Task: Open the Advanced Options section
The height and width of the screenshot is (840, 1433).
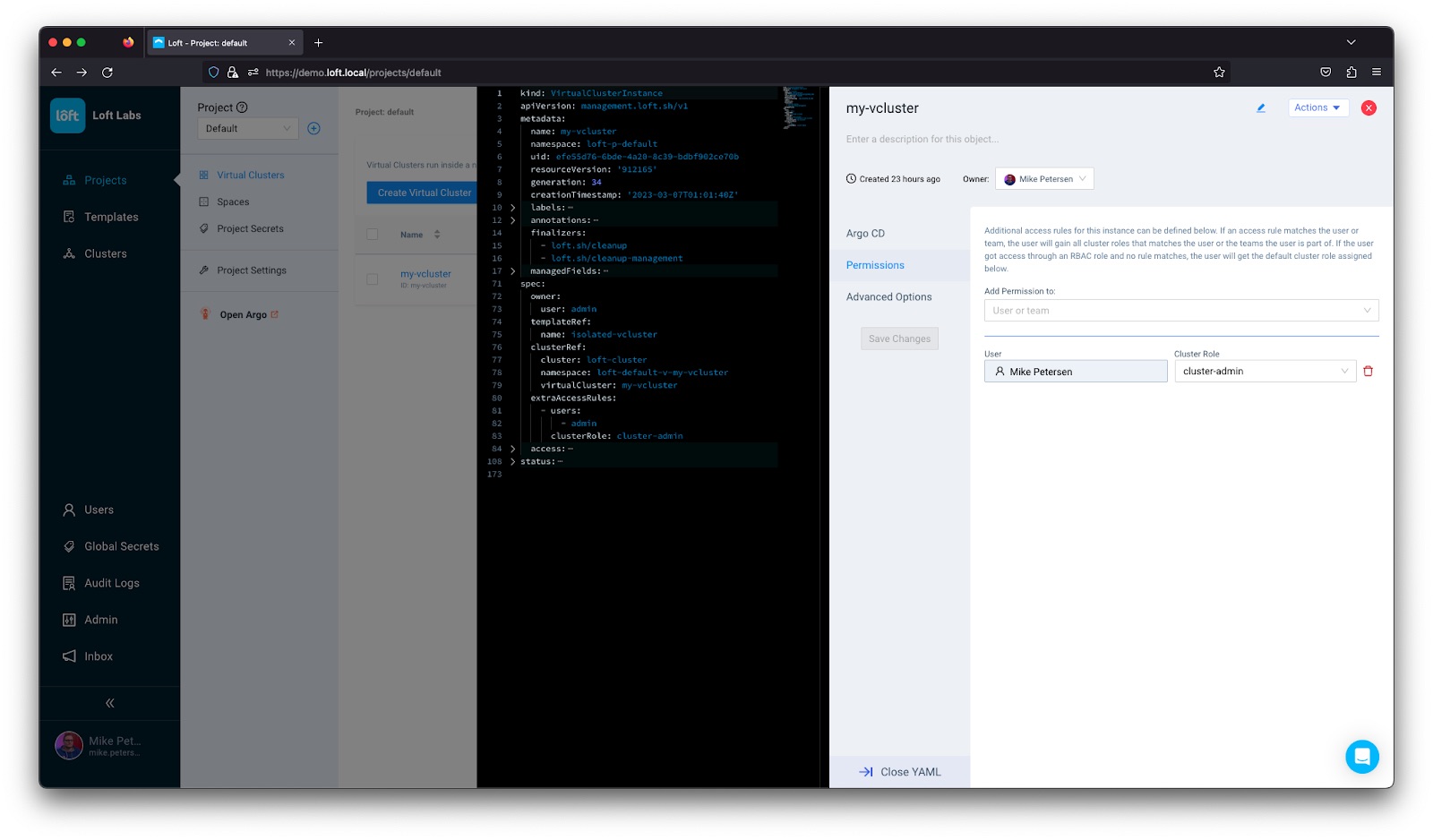Action: pyautogui.click(x=888, y=296)
